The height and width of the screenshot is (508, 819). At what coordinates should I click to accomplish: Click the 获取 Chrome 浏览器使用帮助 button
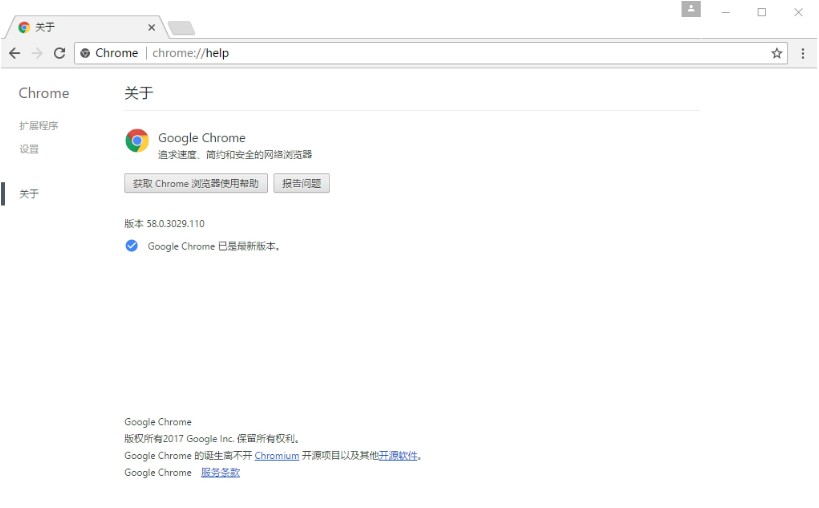point(196,183)
